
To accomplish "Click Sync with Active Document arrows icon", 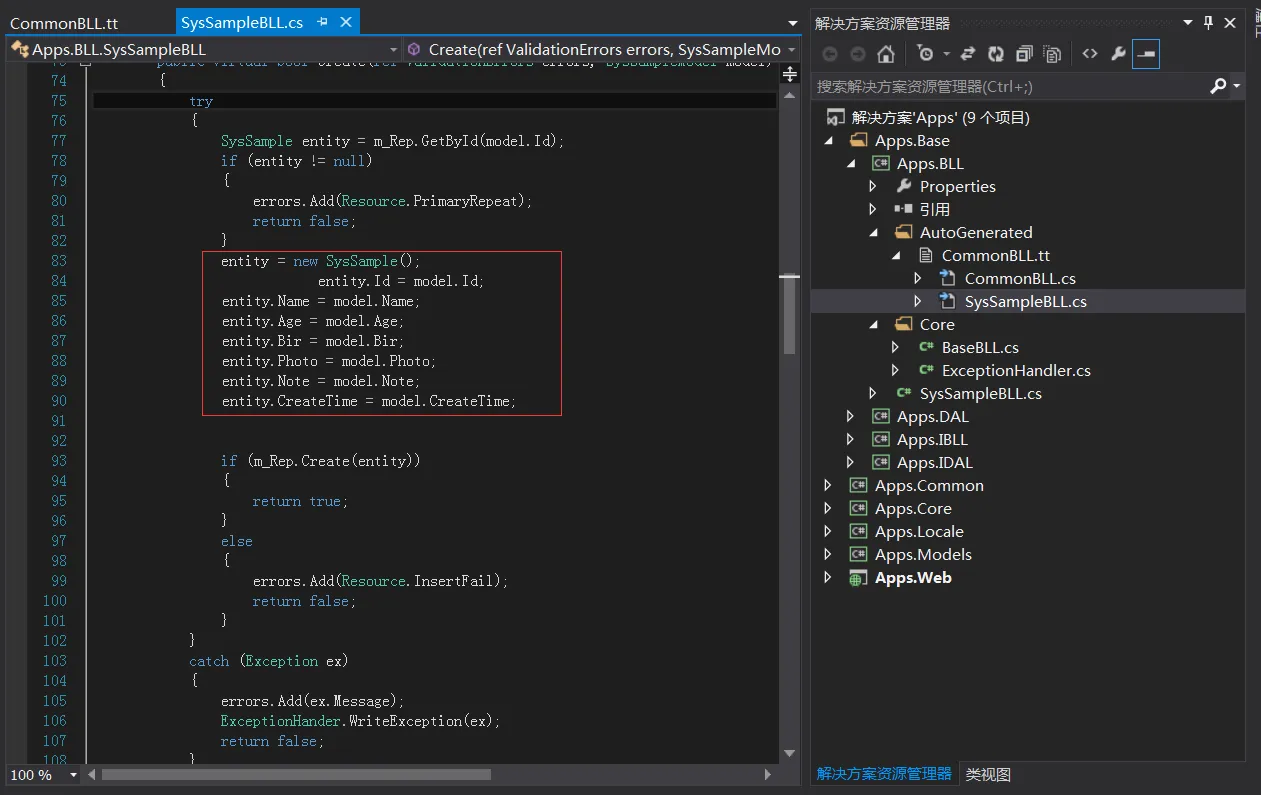I will (968, 54).
